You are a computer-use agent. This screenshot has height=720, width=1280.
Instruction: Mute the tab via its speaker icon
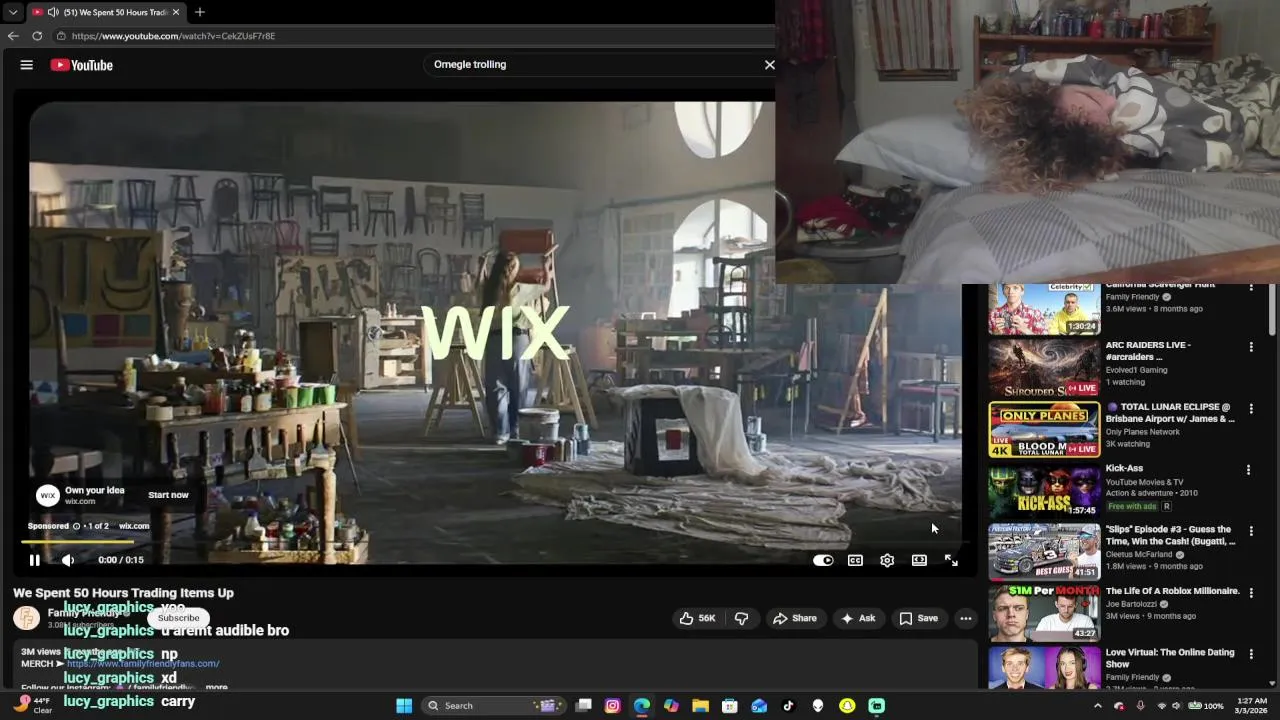tap(52, 12)
